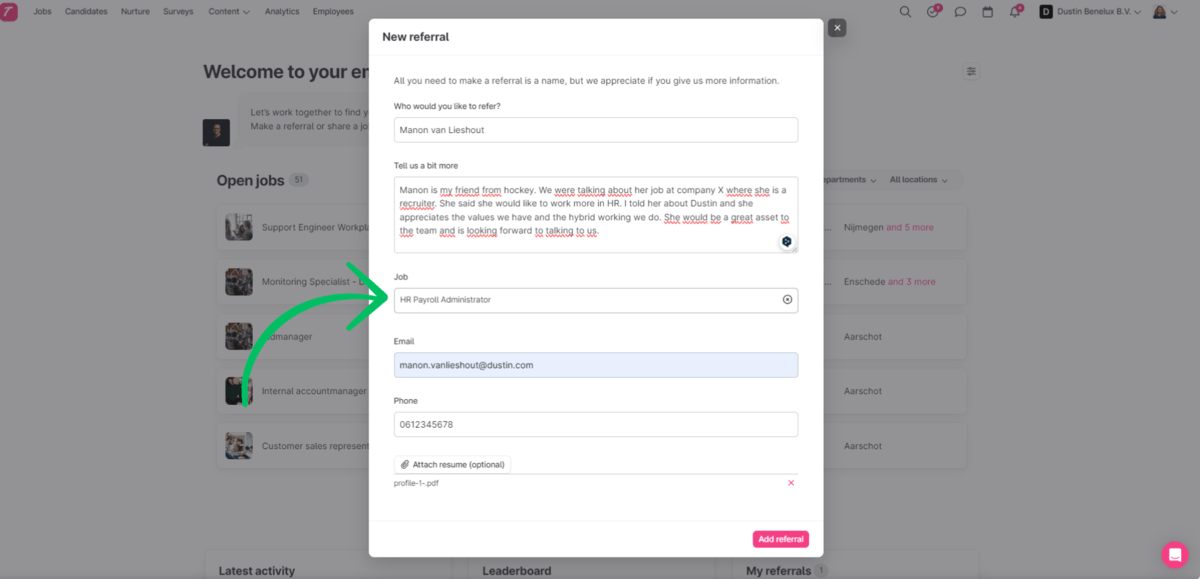
Task: Click the Email input field
Action: click(596, 365)
